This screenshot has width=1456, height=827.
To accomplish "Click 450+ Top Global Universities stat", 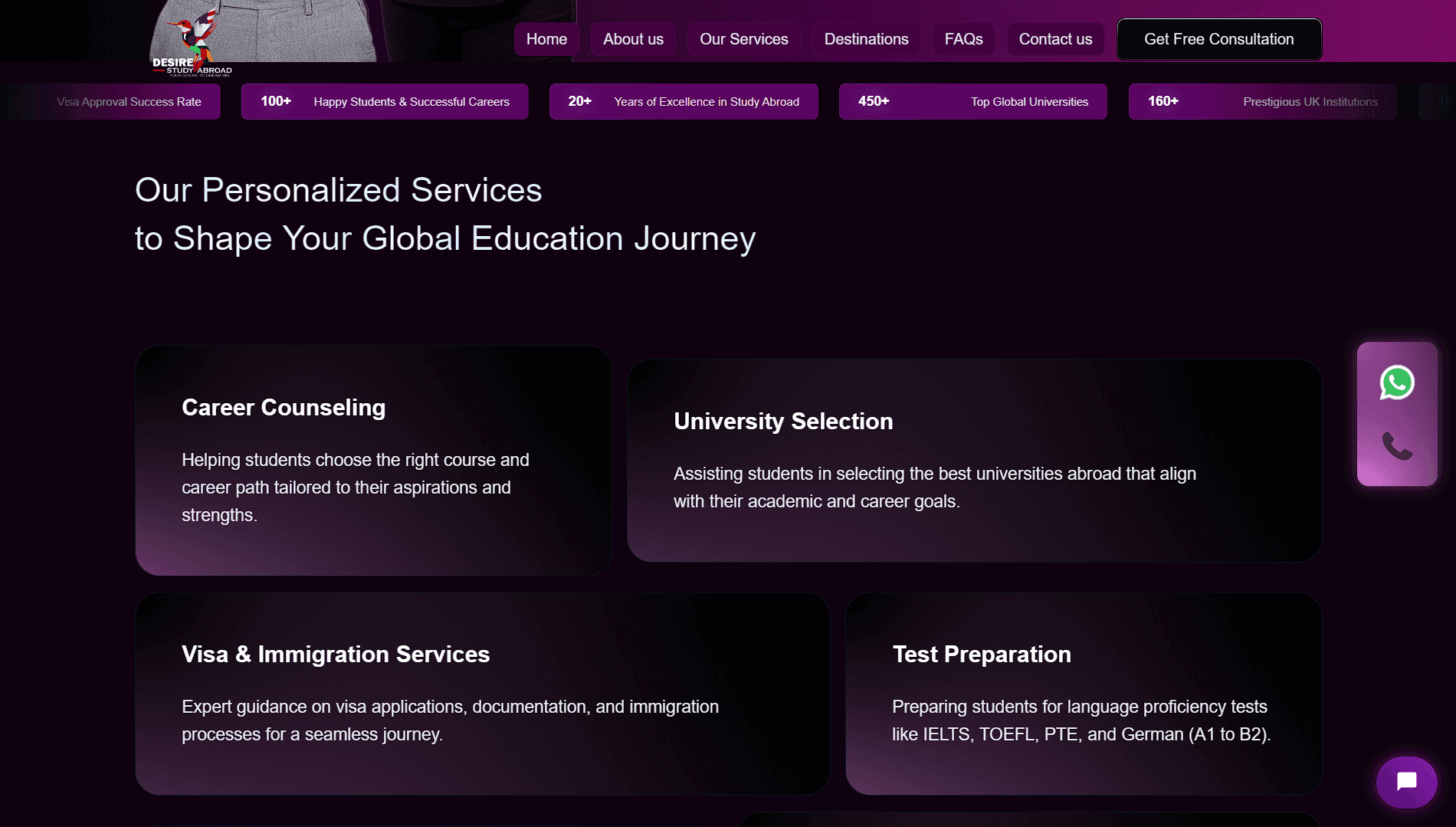I will point(973,101).
